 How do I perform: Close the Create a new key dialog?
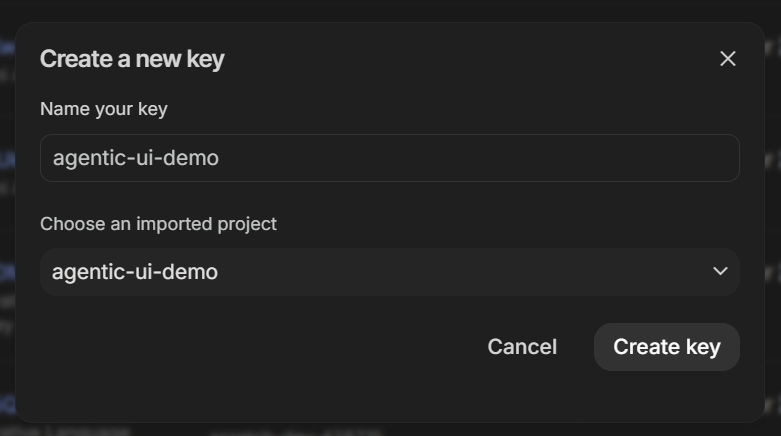727,59
